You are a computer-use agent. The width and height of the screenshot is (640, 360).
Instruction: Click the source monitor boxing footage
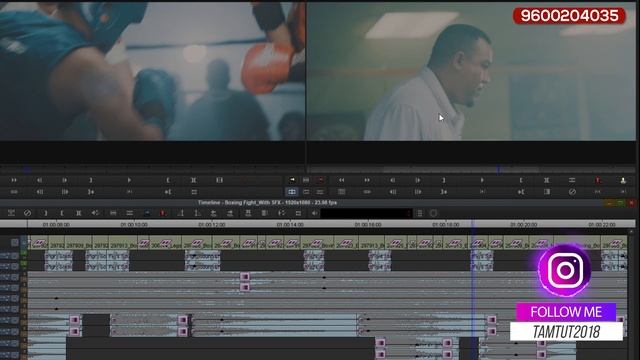click(x=152, y=71)
